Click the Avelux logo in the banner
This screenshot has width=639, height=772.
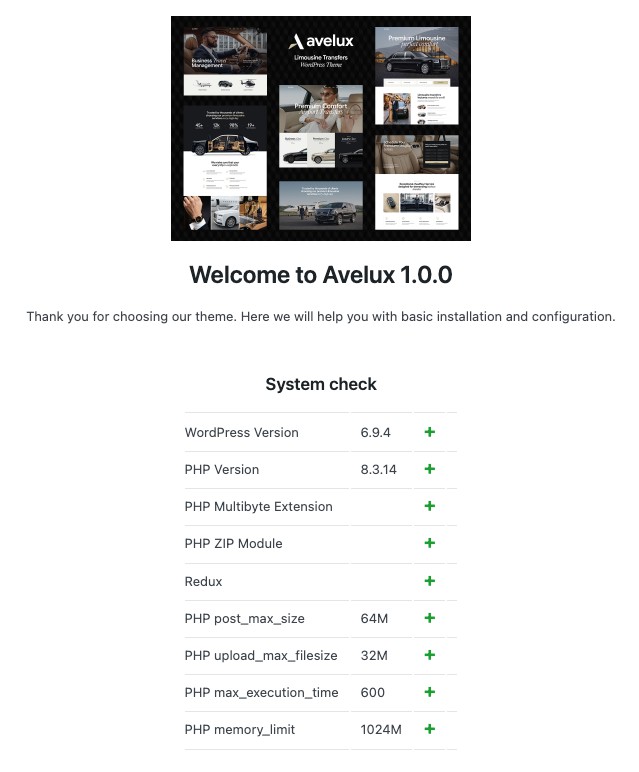tap(321, 42)
